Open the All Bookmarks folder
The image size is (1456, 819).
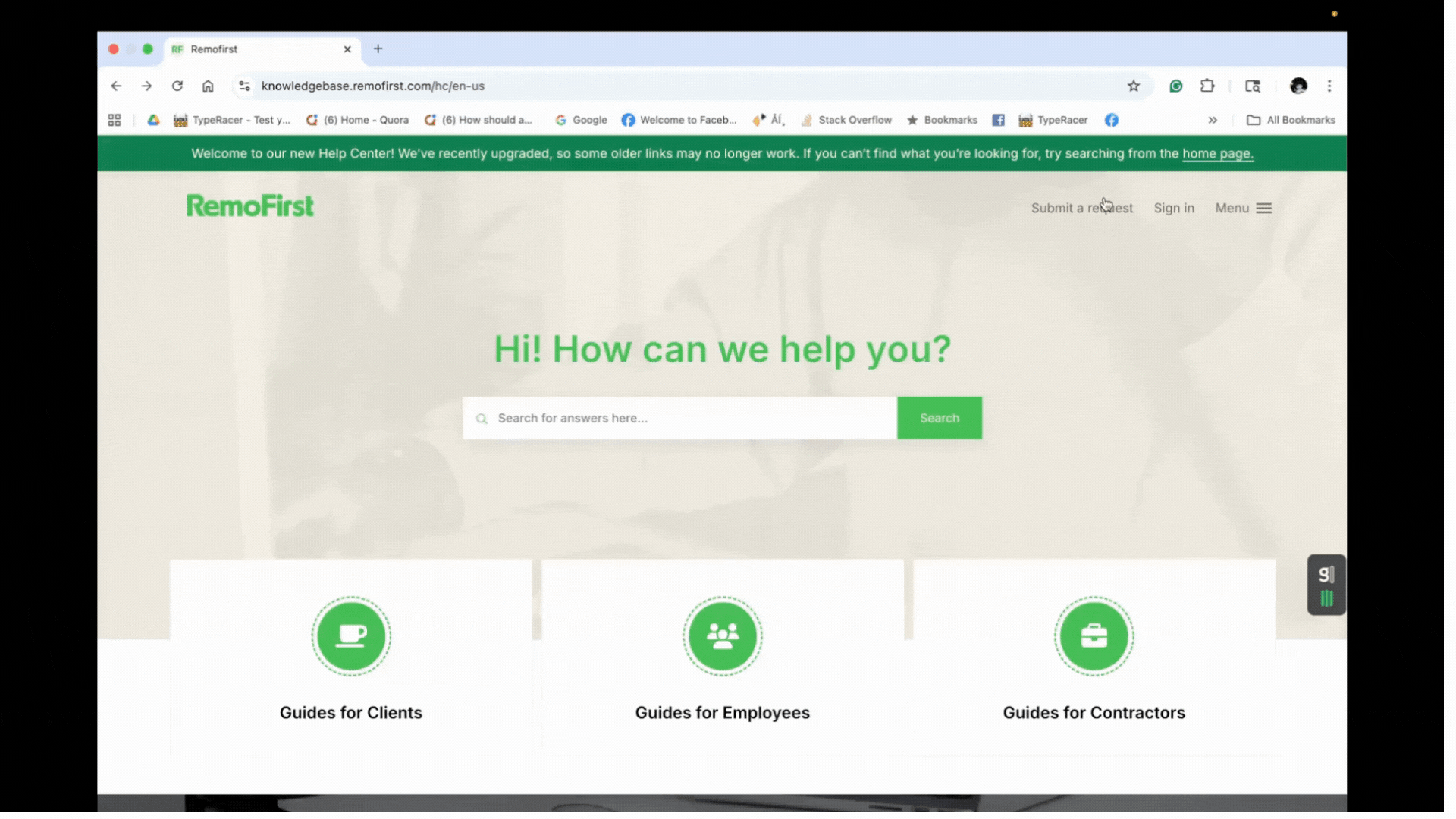pos(1291,120)
